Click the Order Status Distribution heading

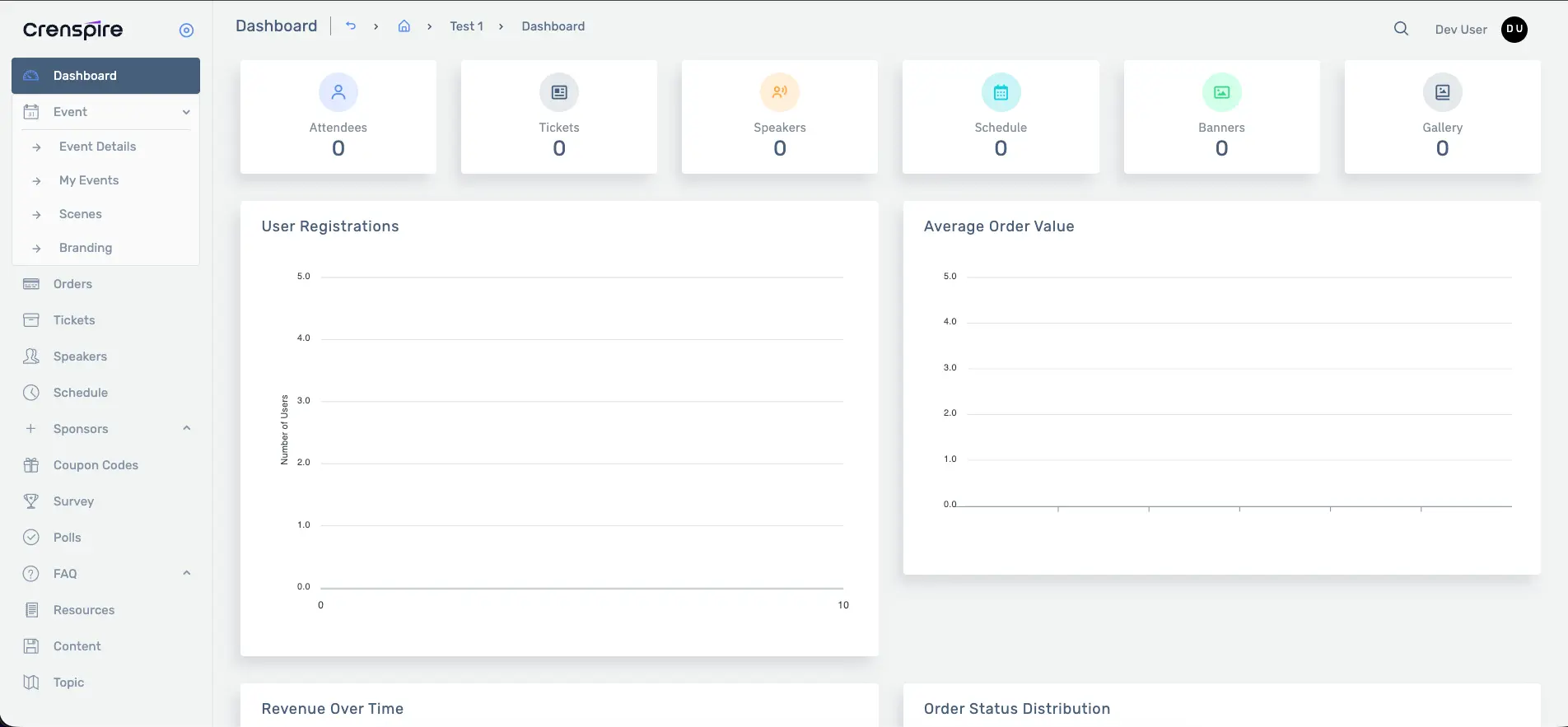[x=1017, y=709]
